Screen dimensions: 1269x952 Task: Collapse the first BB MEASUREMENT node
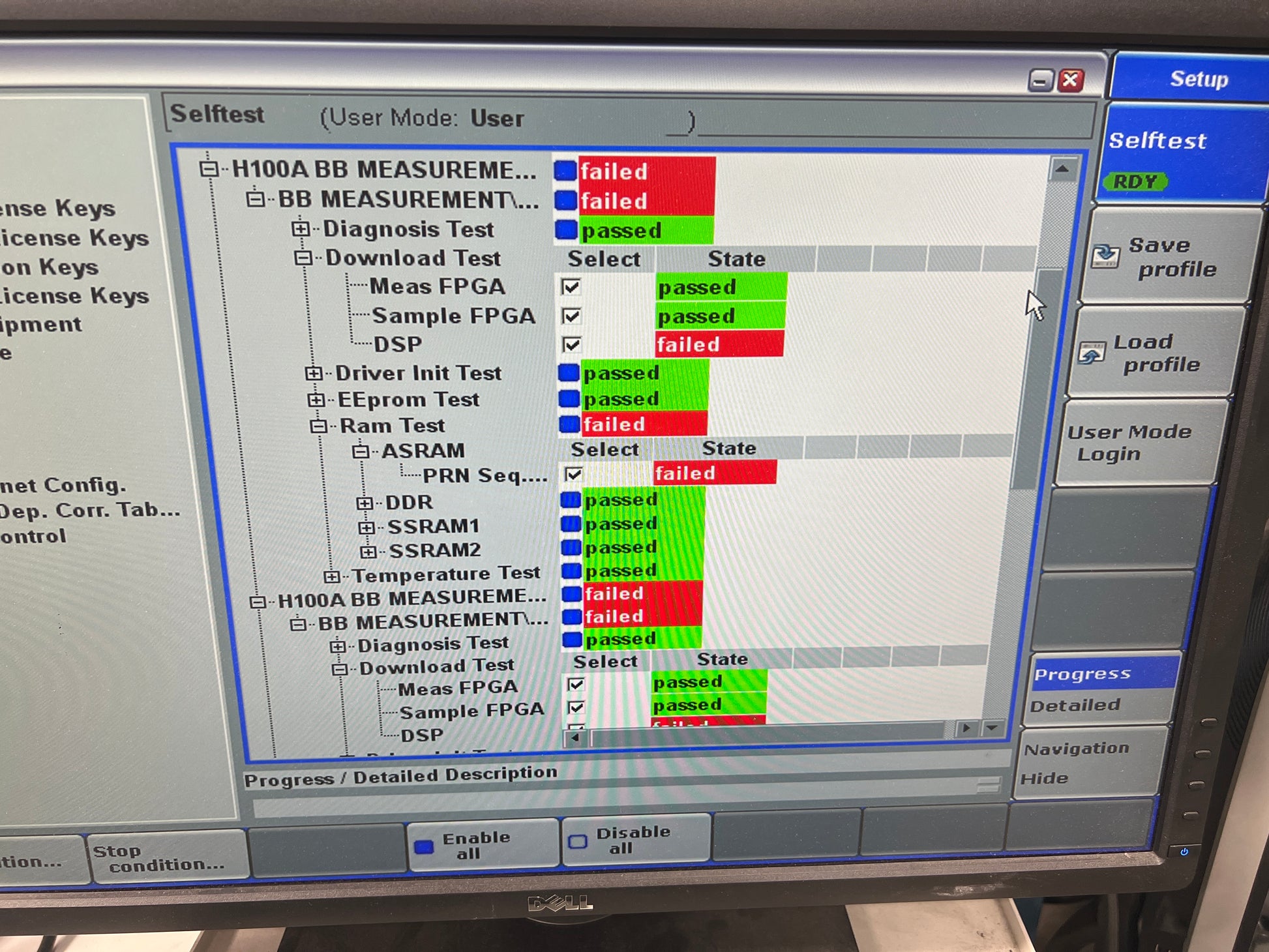click(255, 199)
